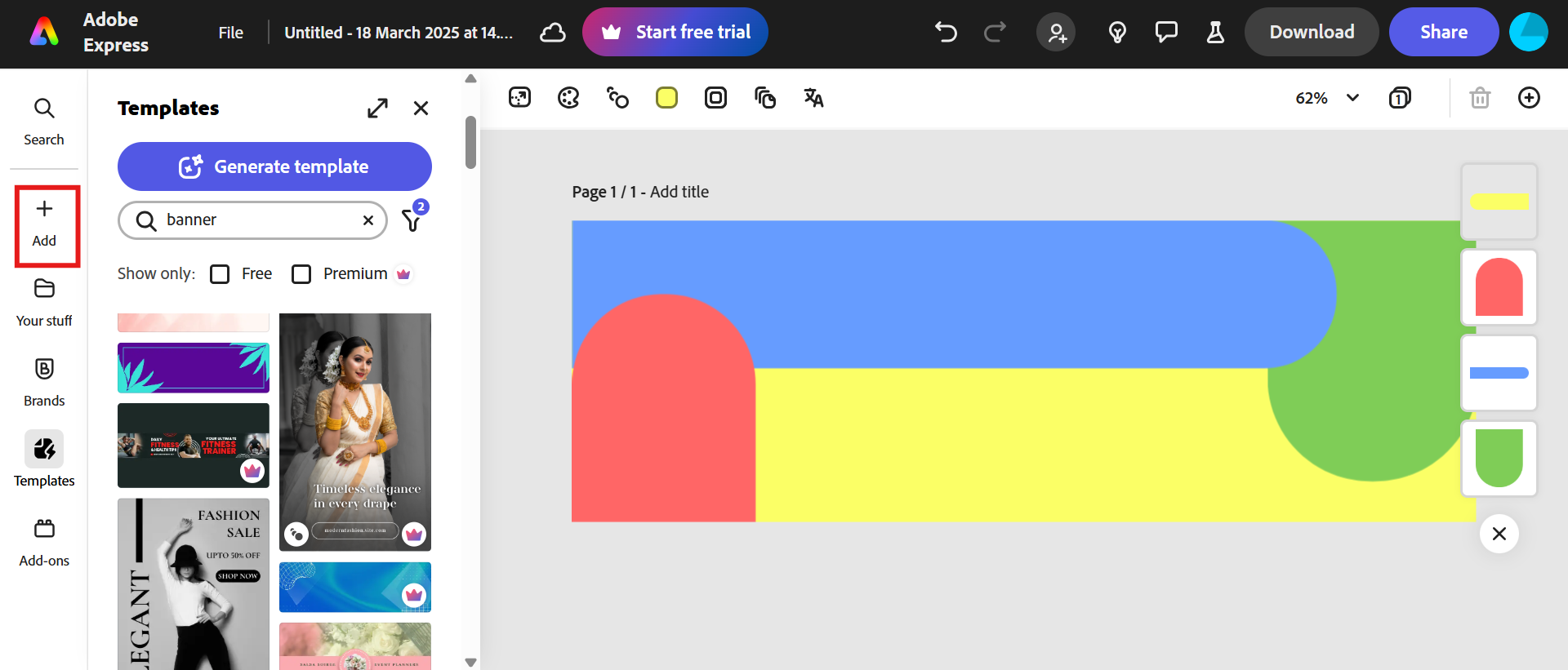Check the Free filter checkbox
The width and height of the screenshot is (1568, 670).
(x=220, y=274)
